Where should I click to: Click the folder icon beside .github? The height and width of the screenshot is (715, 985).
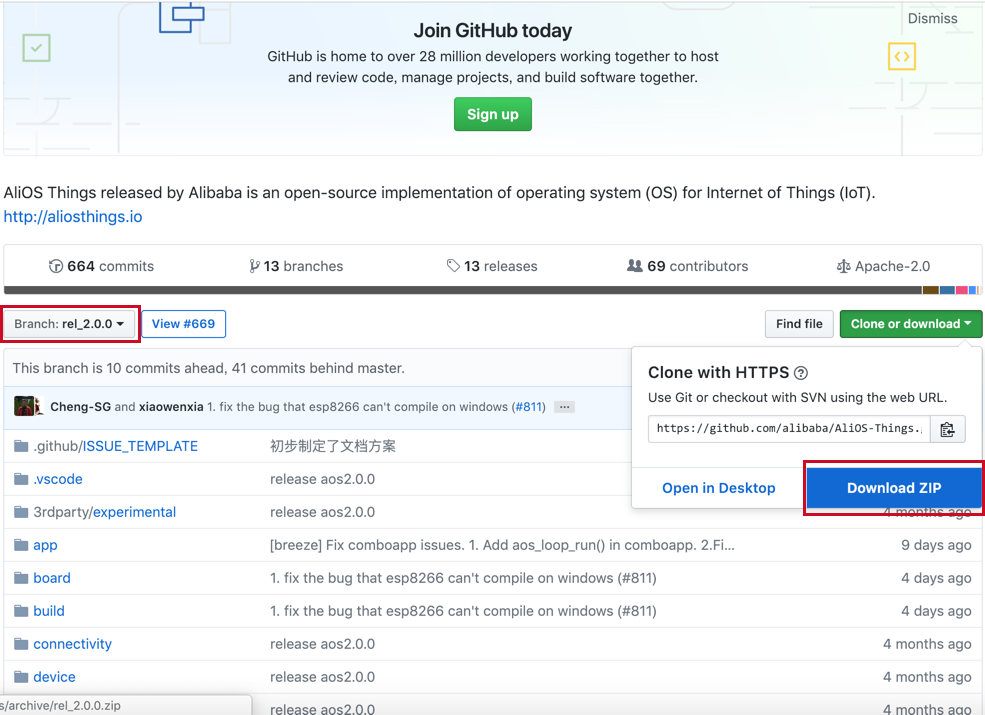pos(21,446)
